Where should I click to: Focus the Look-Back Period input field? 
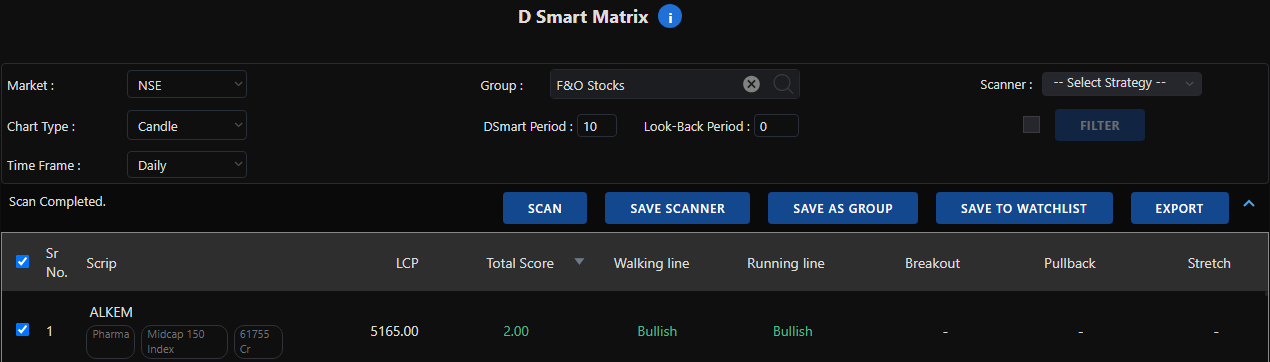[776, 126]
